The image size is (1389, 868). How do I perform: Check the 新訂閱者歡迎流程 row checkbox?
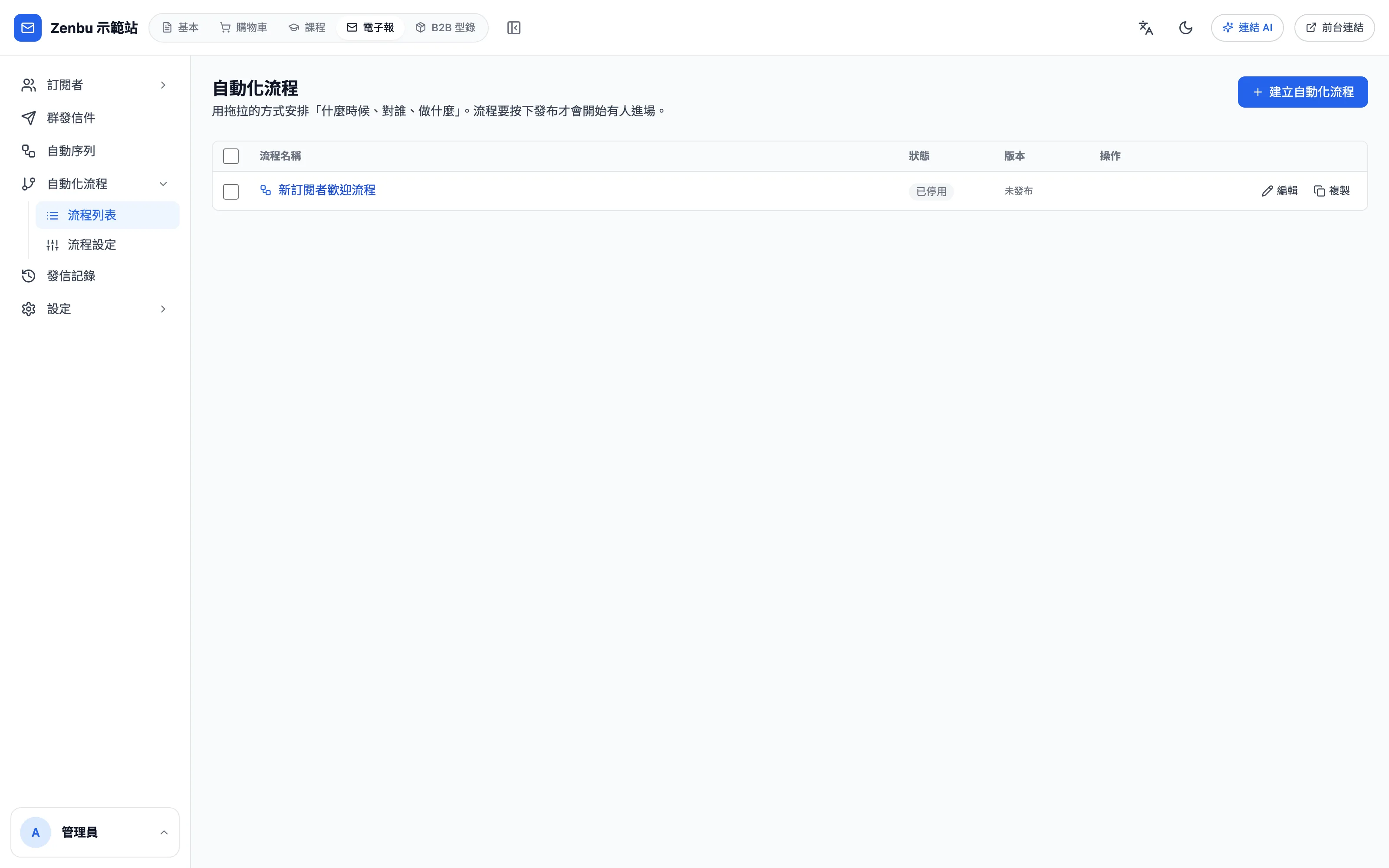231,192
